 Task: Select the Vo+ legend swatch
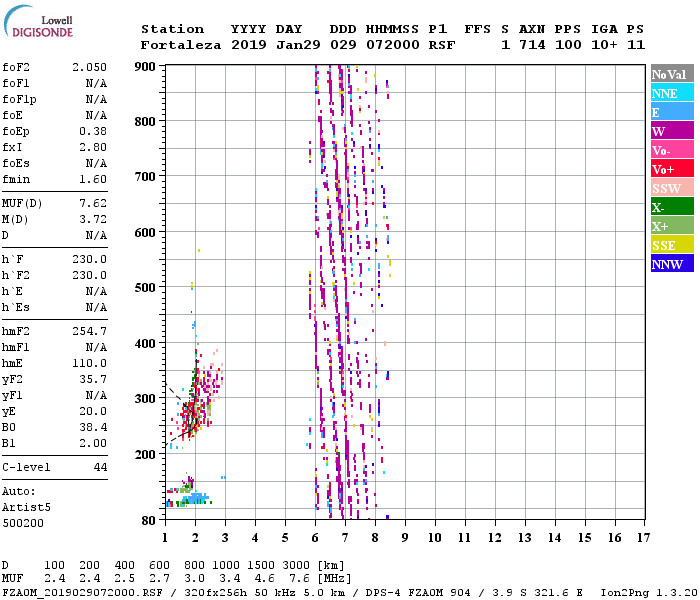point(672,169)
